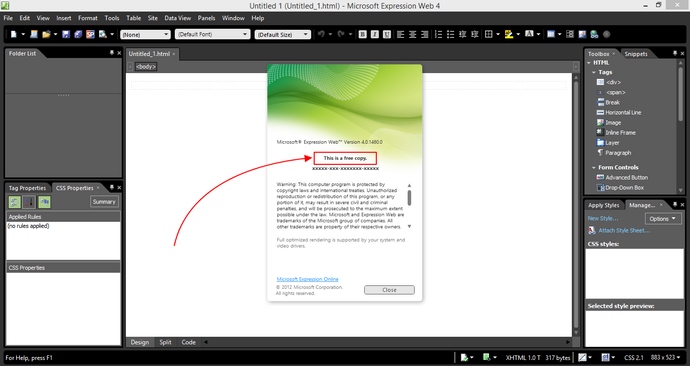This screenshot has height=366, width=690.
Task: Select the body tag in quick tag bar
Action: tap(146, 66)
